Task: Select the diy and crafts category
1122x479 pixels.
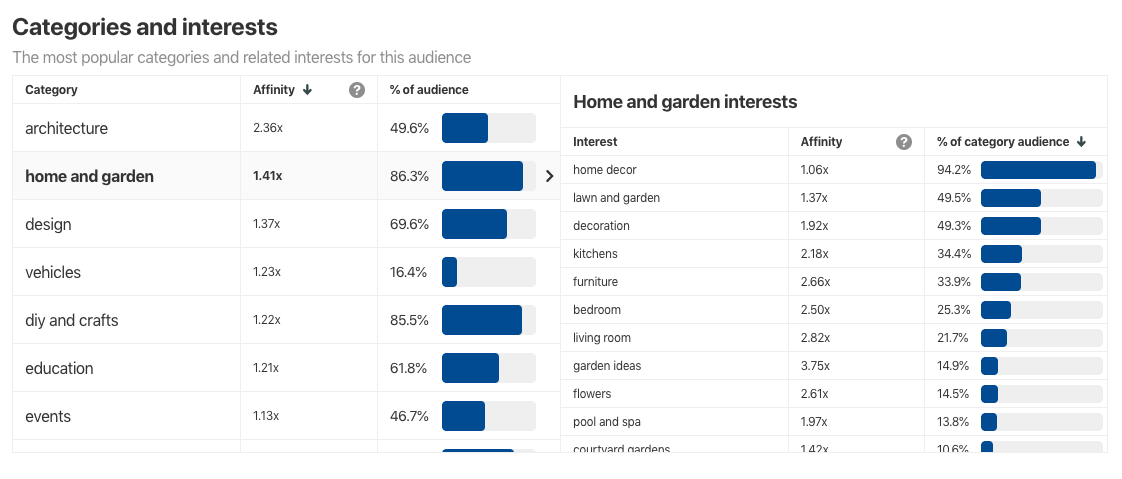Action: tap(72, 320)
